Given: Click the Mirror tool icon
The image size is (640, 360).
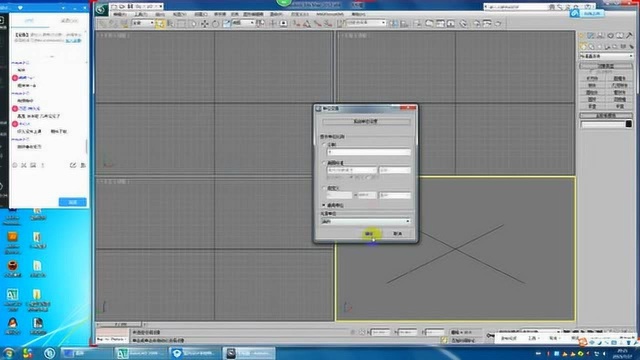Looking at the screenshot, I should point(393,24).
